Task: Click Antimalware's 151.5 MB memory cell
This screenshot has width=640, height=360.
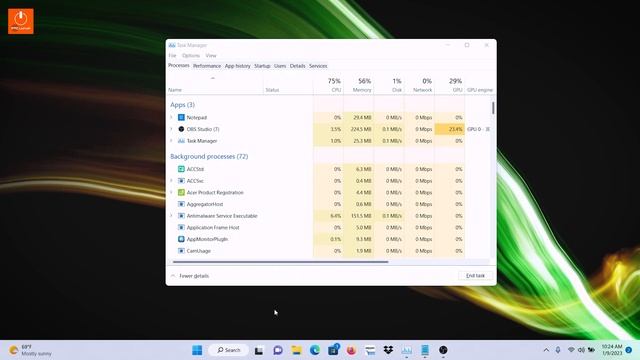Action: (x=358, y=216)
